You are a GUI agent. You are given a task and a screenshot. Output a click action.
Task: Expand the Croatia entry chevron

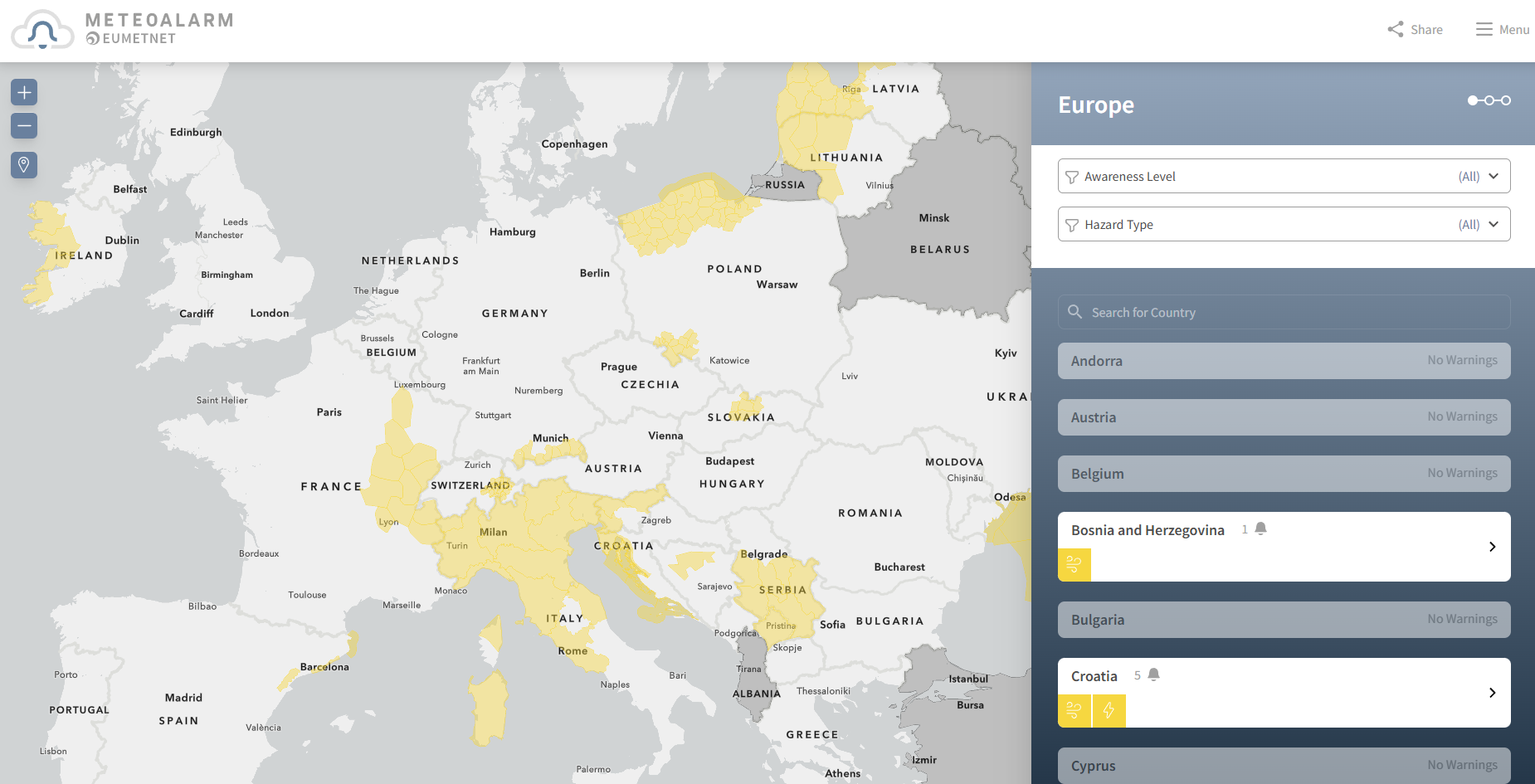1492,693
